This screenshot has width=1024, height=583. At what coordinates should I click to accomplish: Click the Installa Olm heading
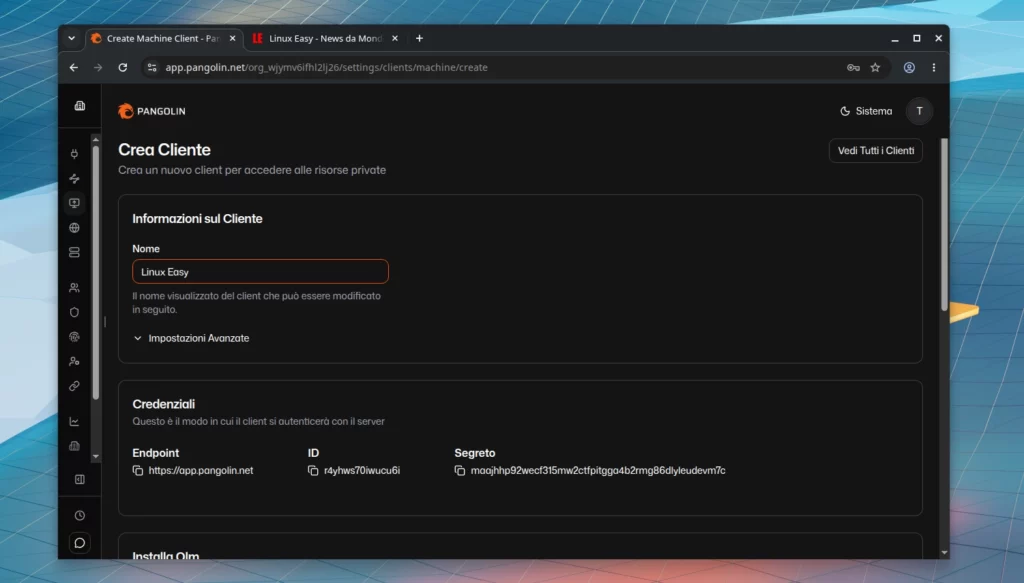click(166, 555)
